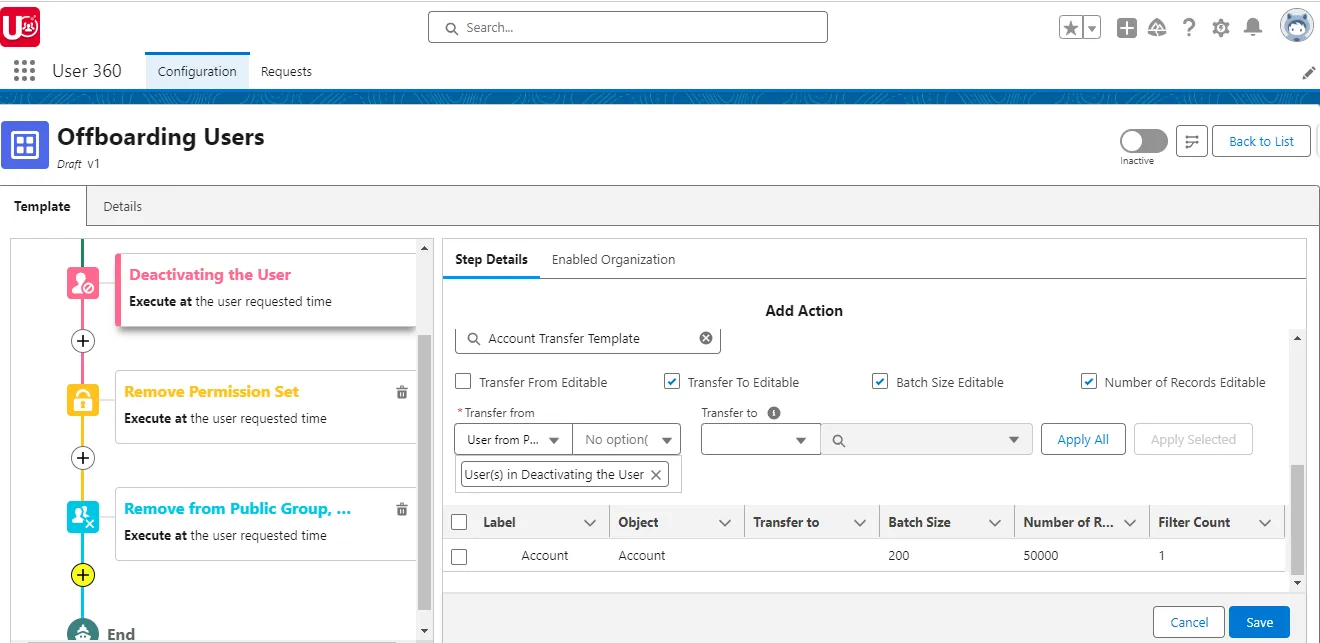Open the Requests navigation tab
This screenshot has height=643, width=1320.
click(x=286, y=71)
